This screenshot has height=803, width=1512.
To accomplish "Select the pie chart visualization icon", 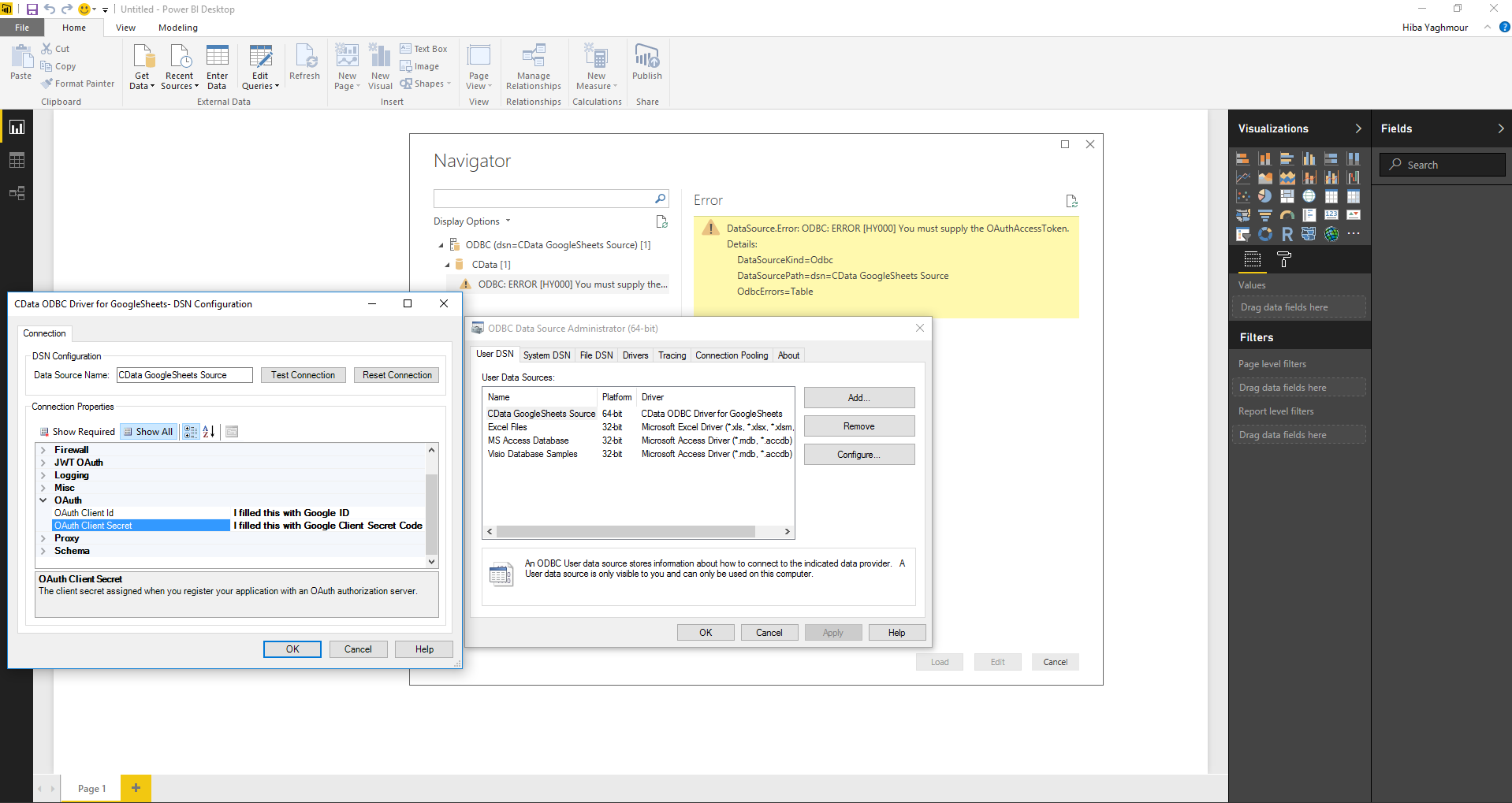I will tap(1264, 196).
